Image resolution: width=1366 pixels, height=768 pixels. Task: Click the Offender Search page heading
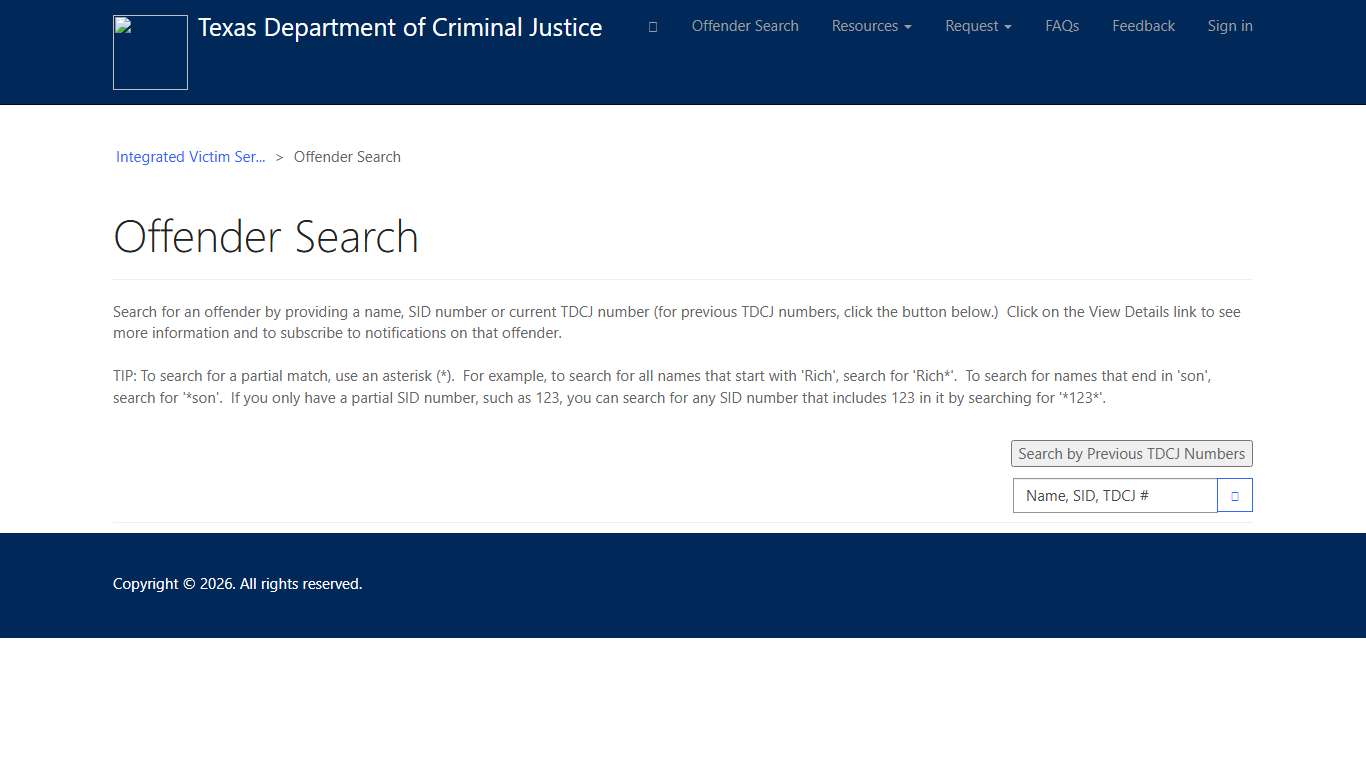tap(266, 237)
